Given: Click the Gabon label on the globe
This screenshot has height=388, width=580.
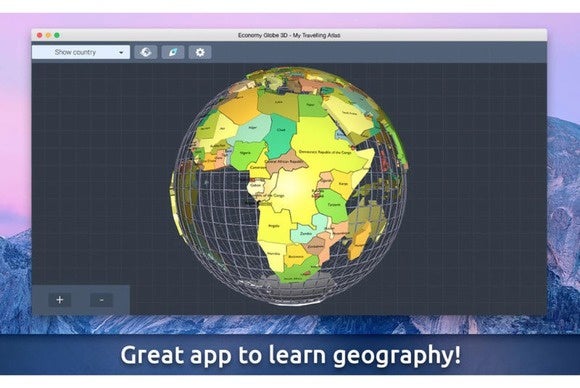Looking at the screenshot, I should (256, 185).
